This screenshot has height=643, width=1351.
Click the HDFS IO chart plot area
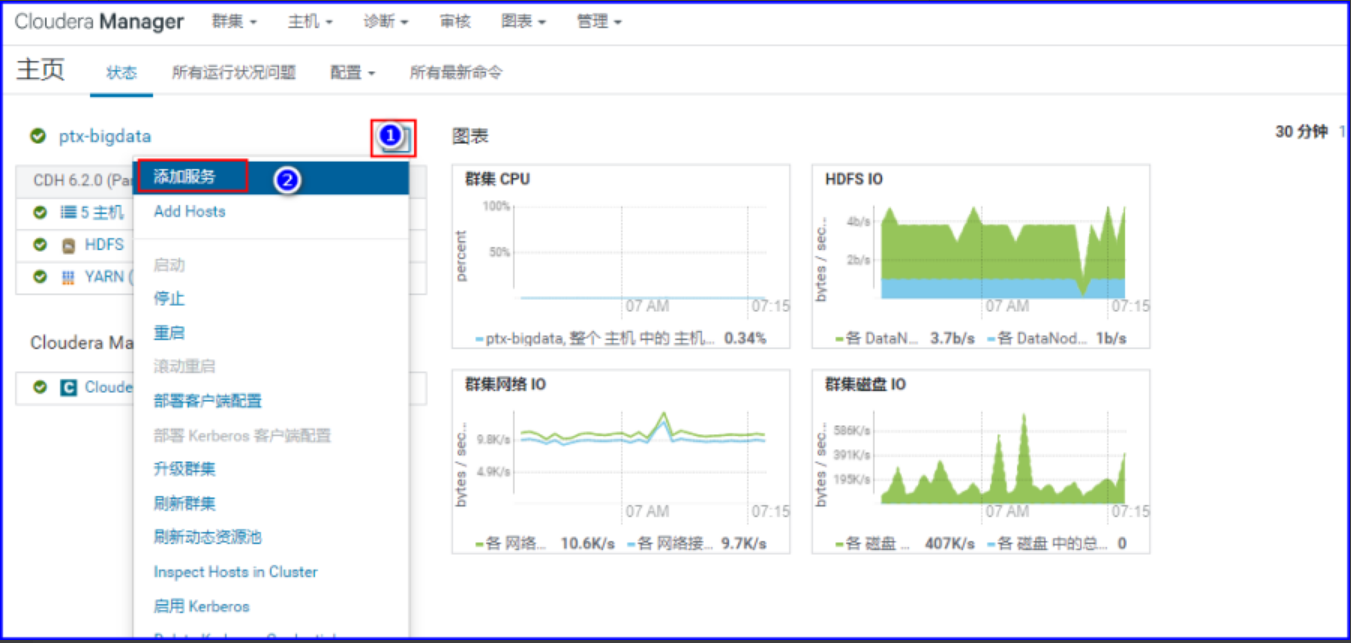[x=1002, y=252]
